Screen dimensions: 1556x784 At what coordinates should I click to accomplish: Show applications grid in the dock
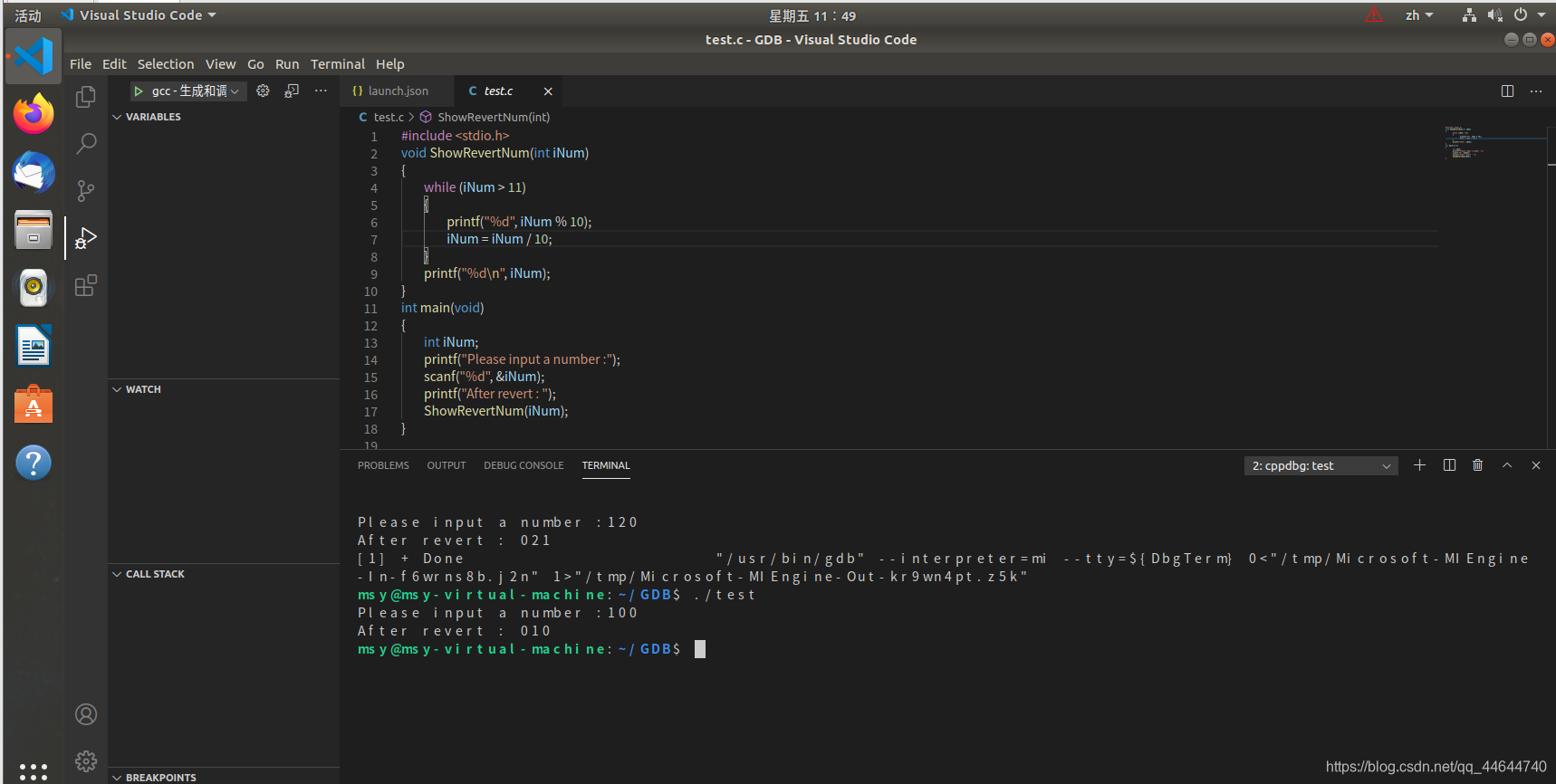tap(34, 771)
